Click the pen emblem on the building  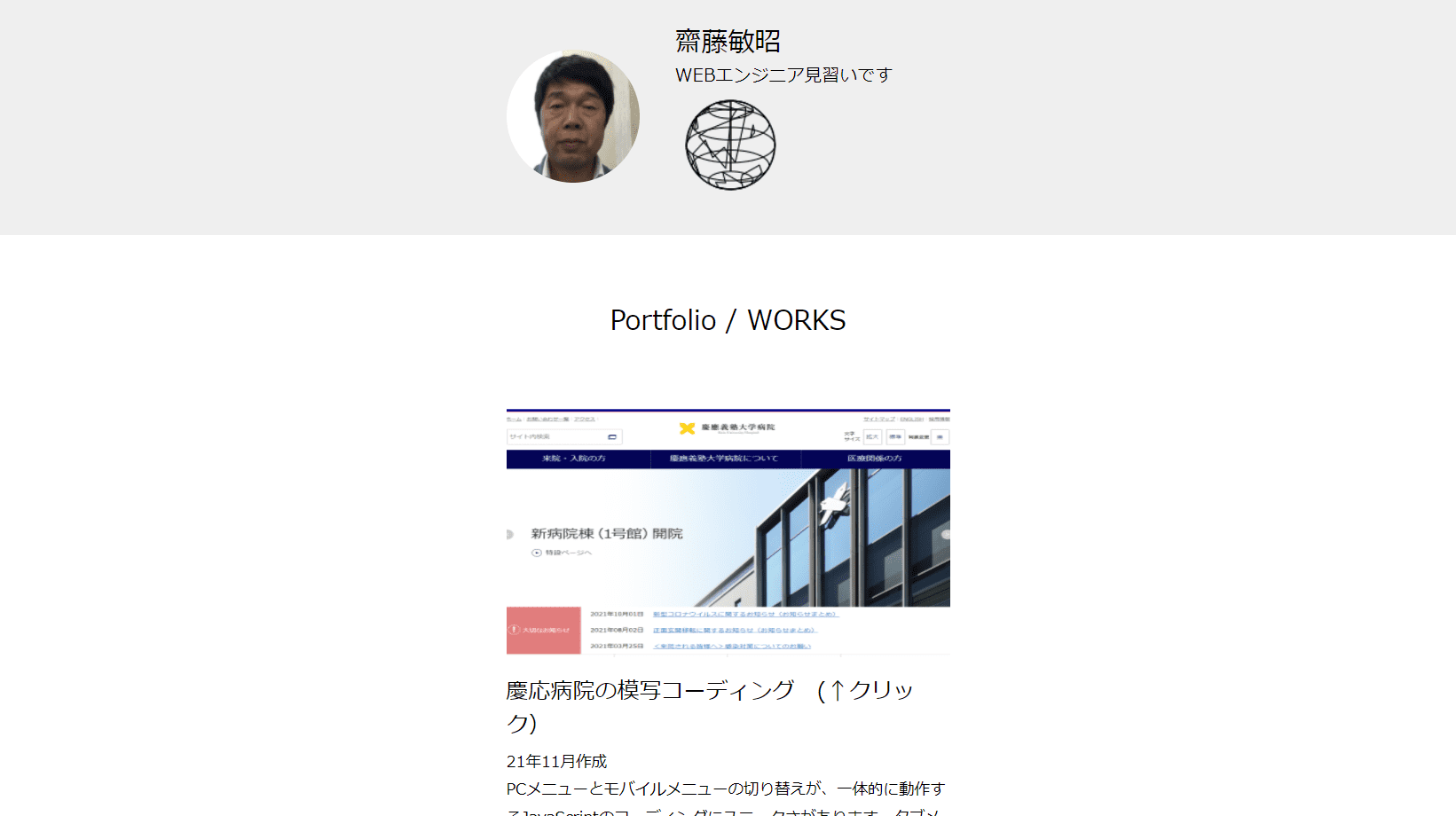(x=835, y=503)
